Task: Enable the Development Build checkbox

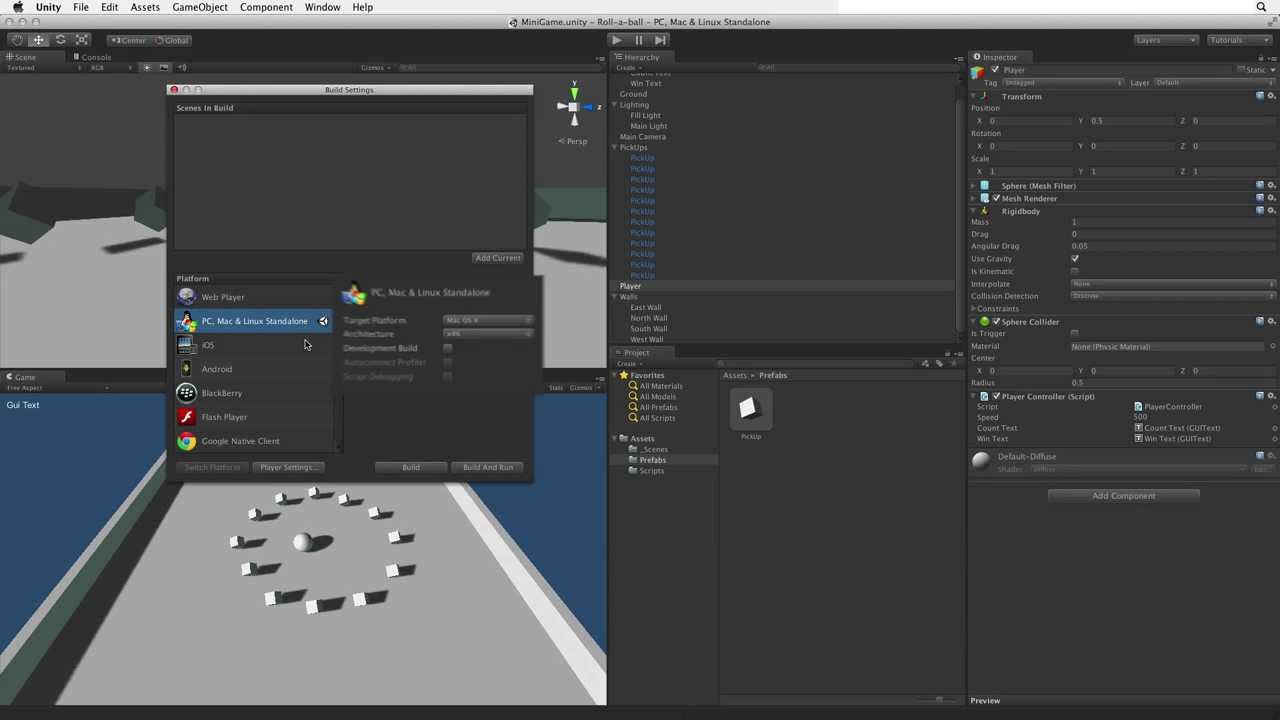Action: pyautogui.click(x=447, y=348)
